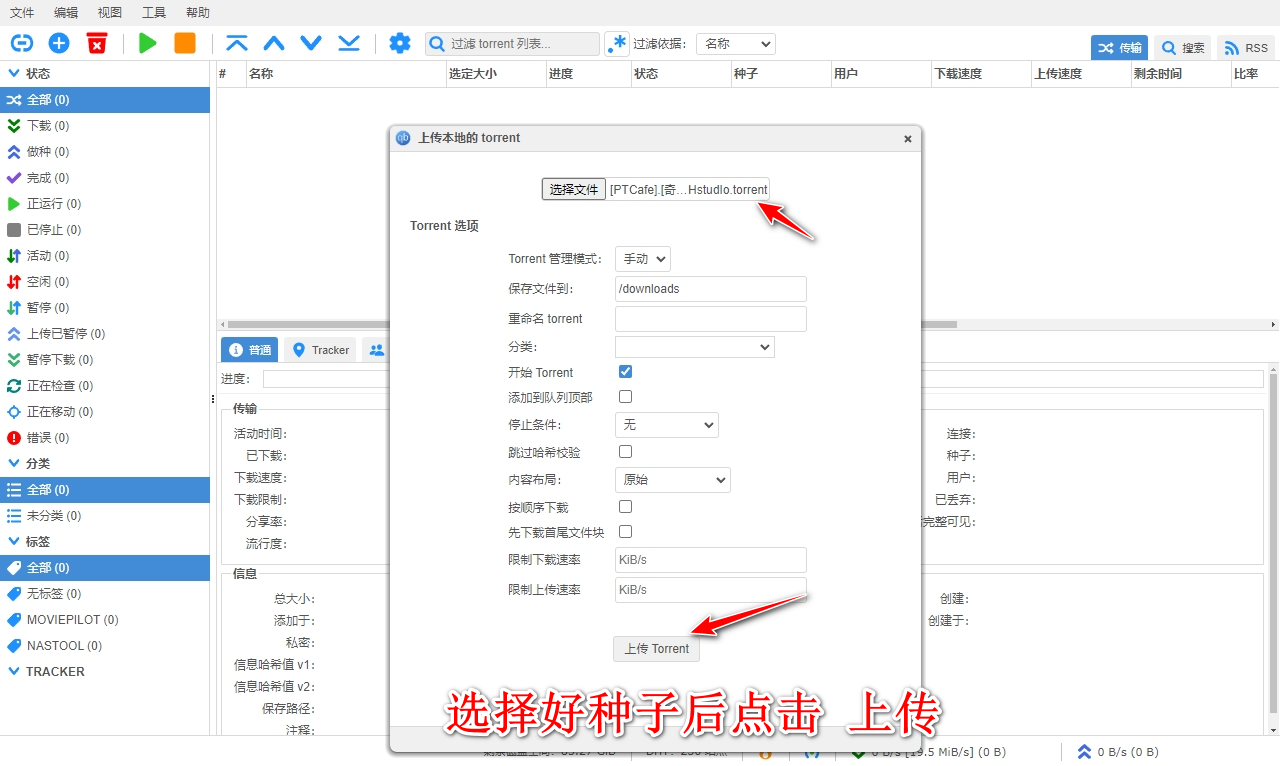This screenshot has height=766, width=1280.
Task: Click the red delete torrent icon
Action: click(x=95, y=43)
